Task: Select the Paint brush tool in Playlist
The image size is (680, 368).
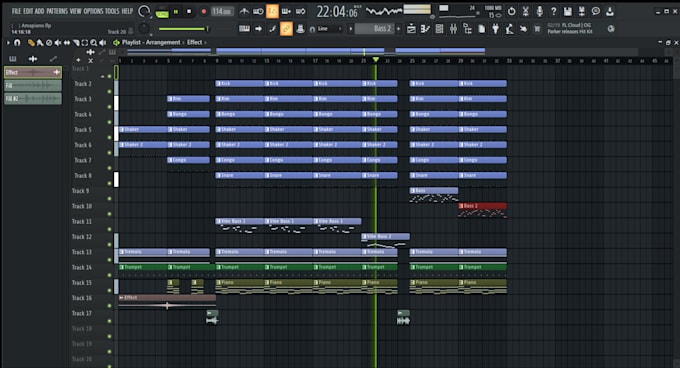Action: click(x=40, y=42)
